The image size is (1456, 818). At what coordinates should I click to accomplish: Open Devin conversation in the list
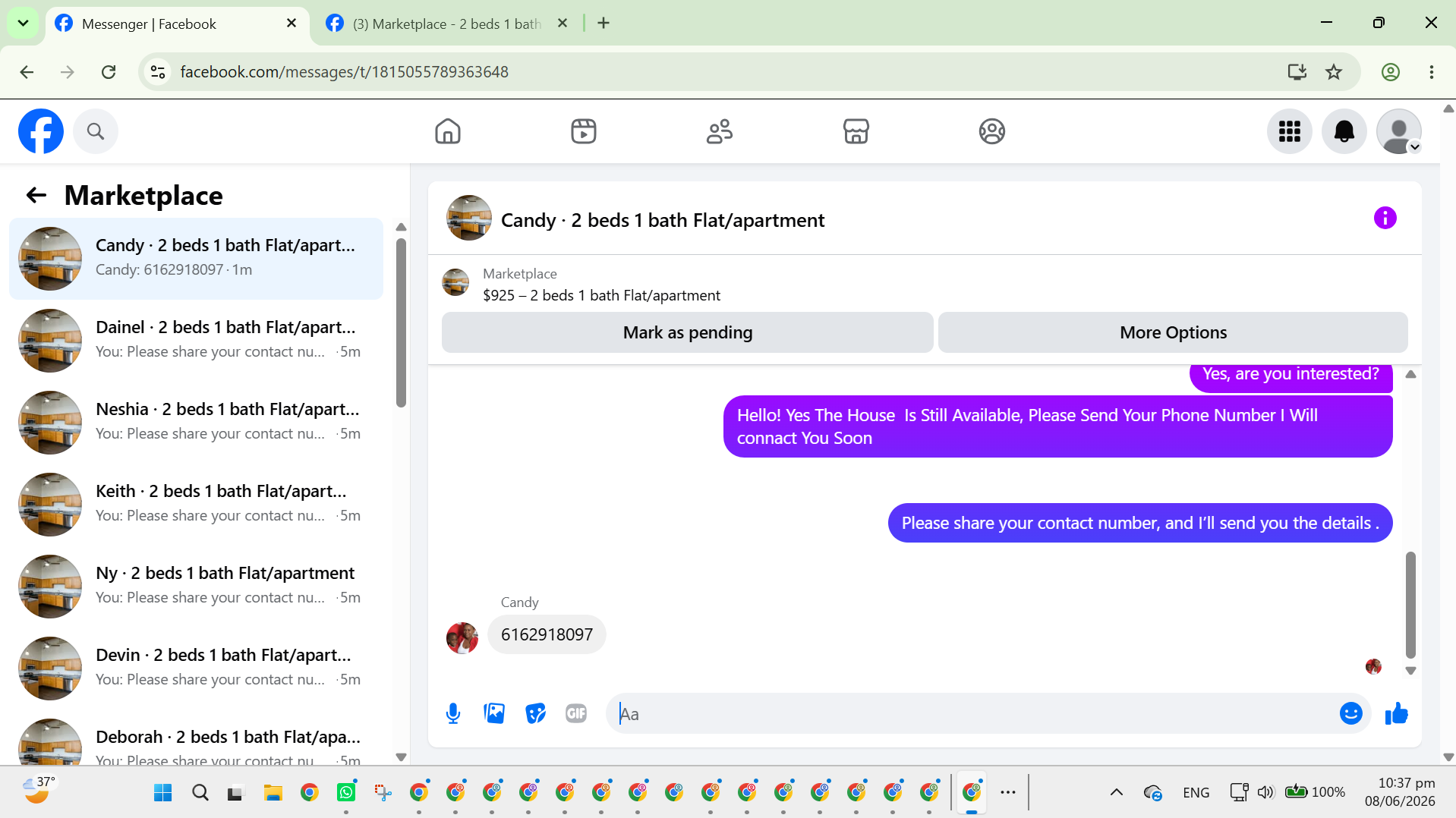point(196,669)
